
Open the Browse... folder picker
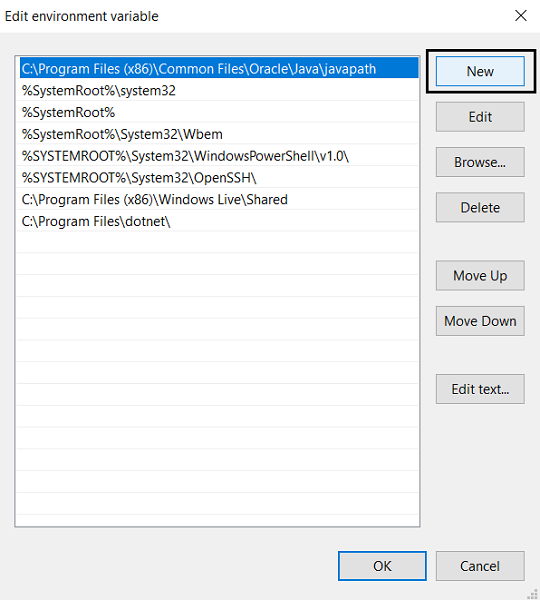(480, 162)
